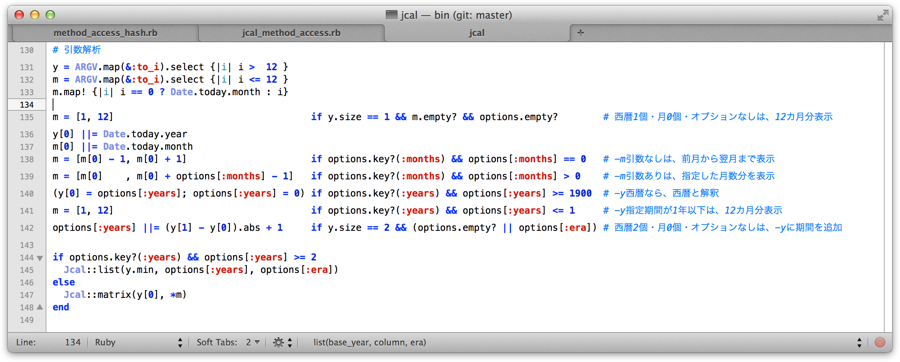Click 'options.empty?' on line 135
Viewport: 900px width, 362px height.
518,117
